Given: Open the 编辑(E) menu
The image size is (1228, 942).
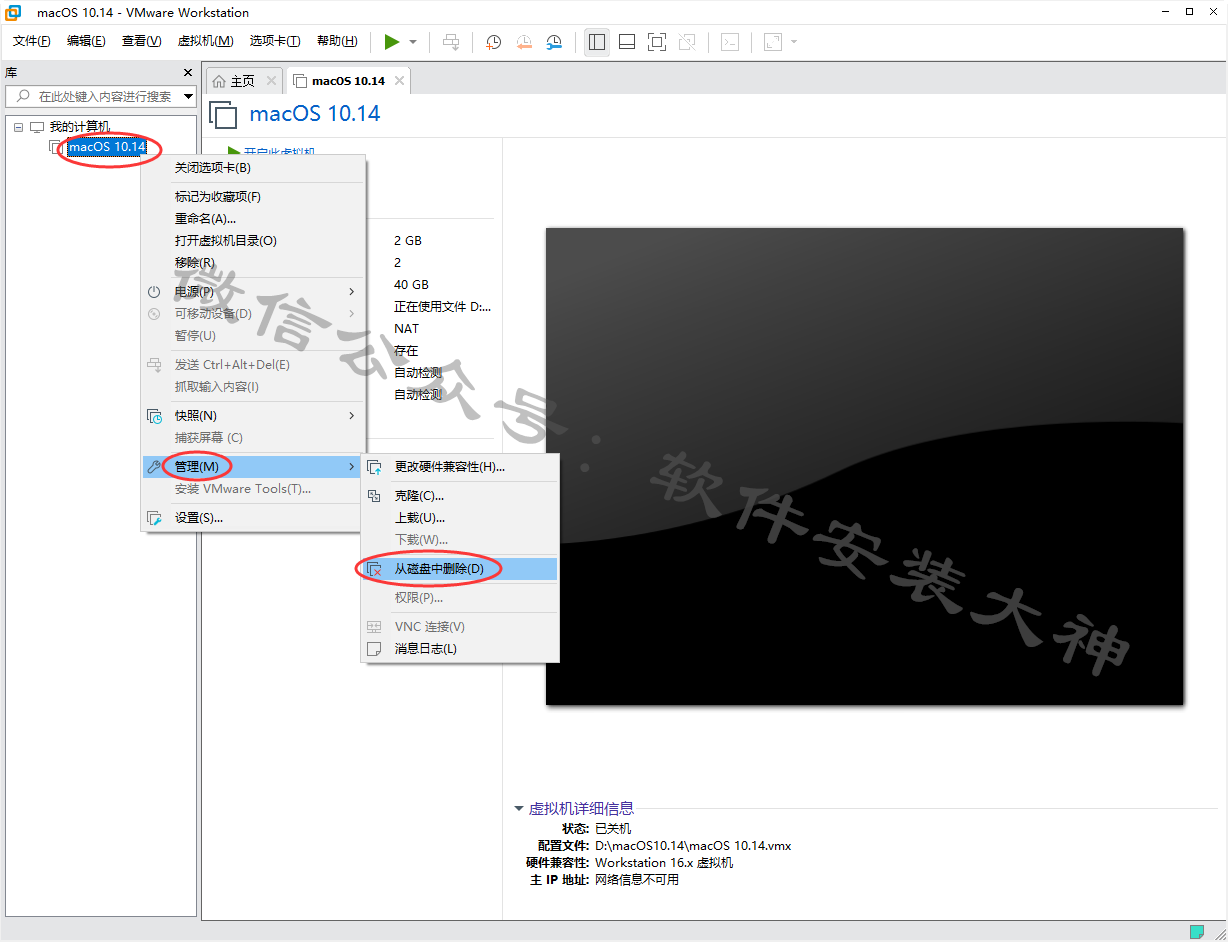Looking at the screenshot, I should [86, 41].
